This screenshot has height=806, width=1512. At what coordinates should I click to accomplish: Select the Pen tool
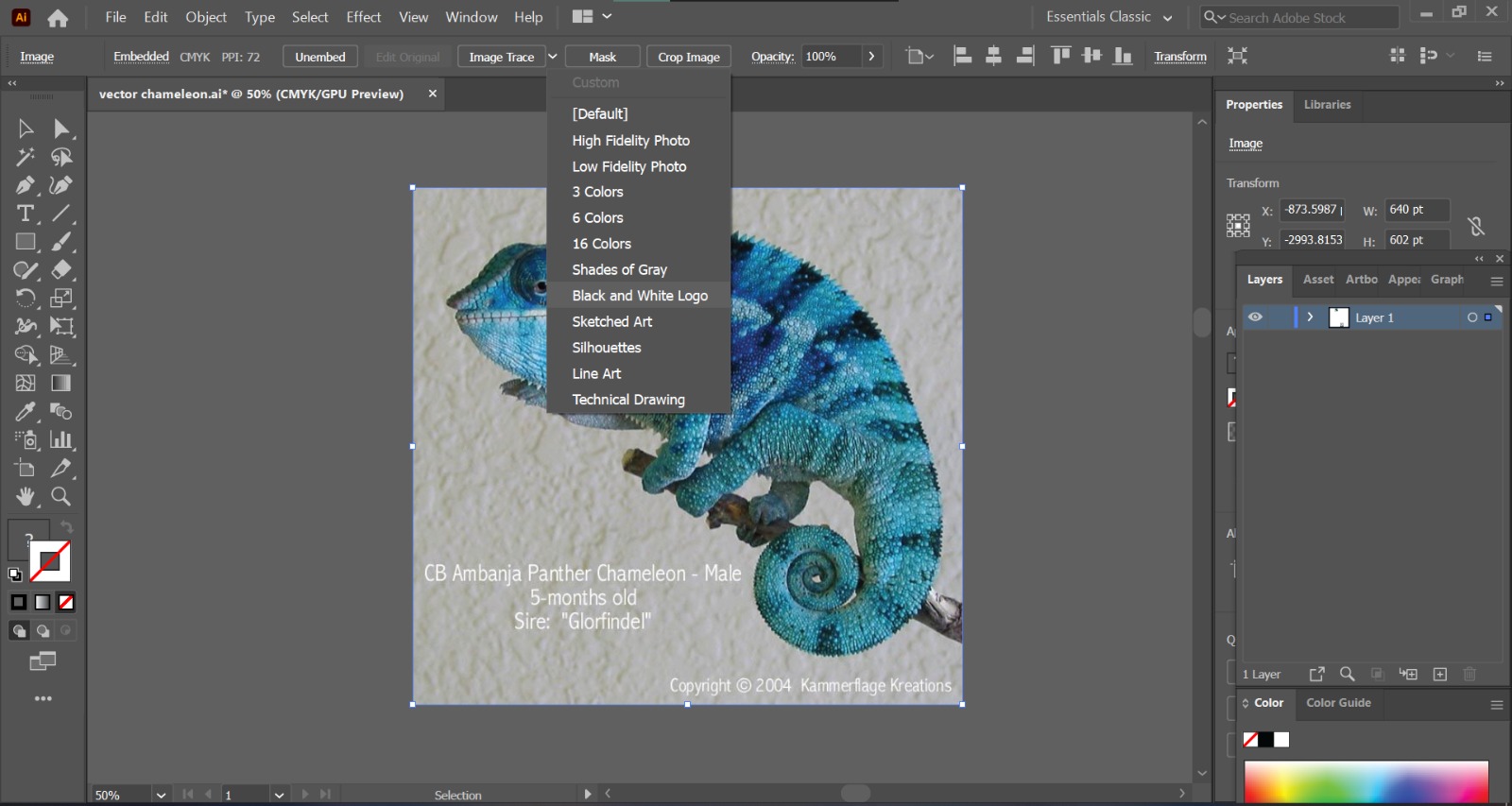click(x=26, y=185)
